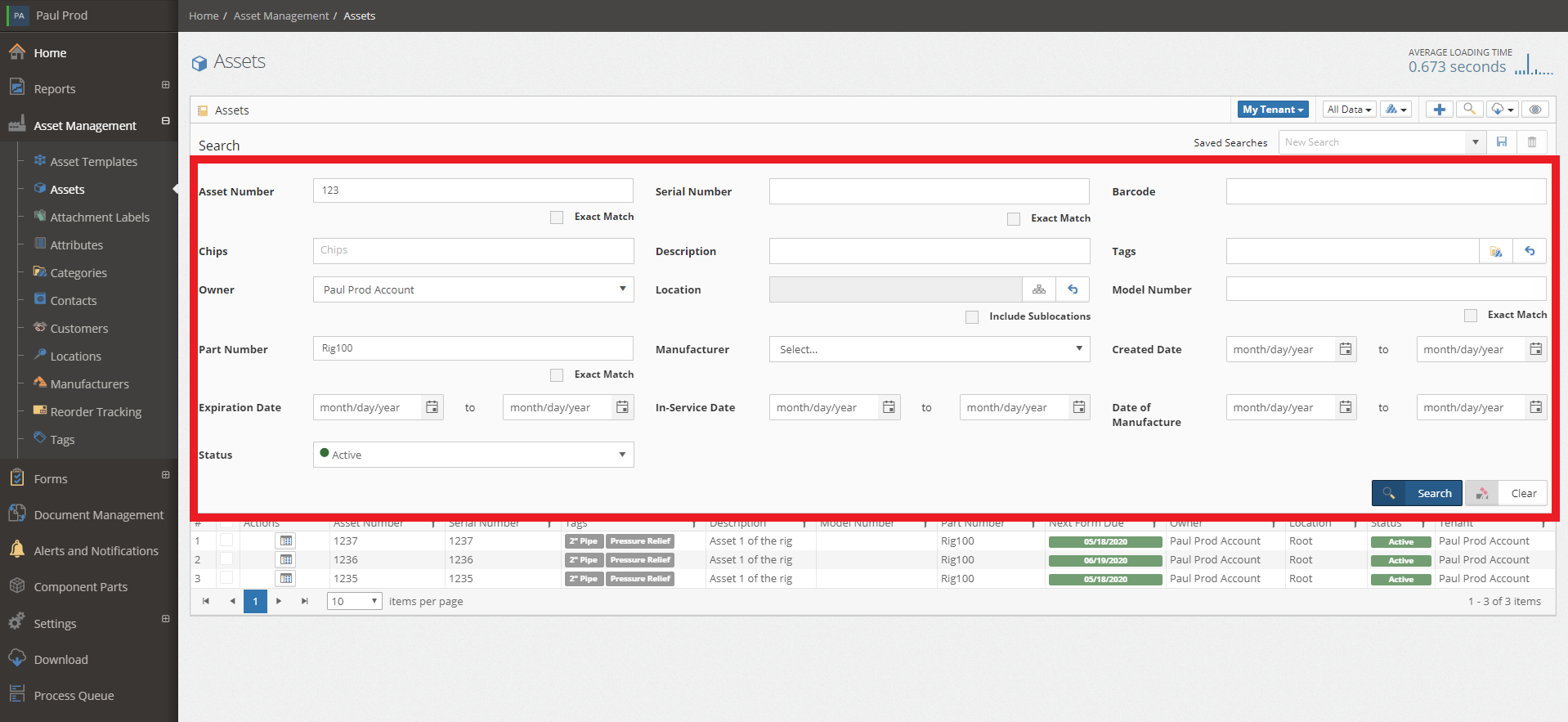
Task: Save the current search with disk icon
Action: (x=1502, y=142)
